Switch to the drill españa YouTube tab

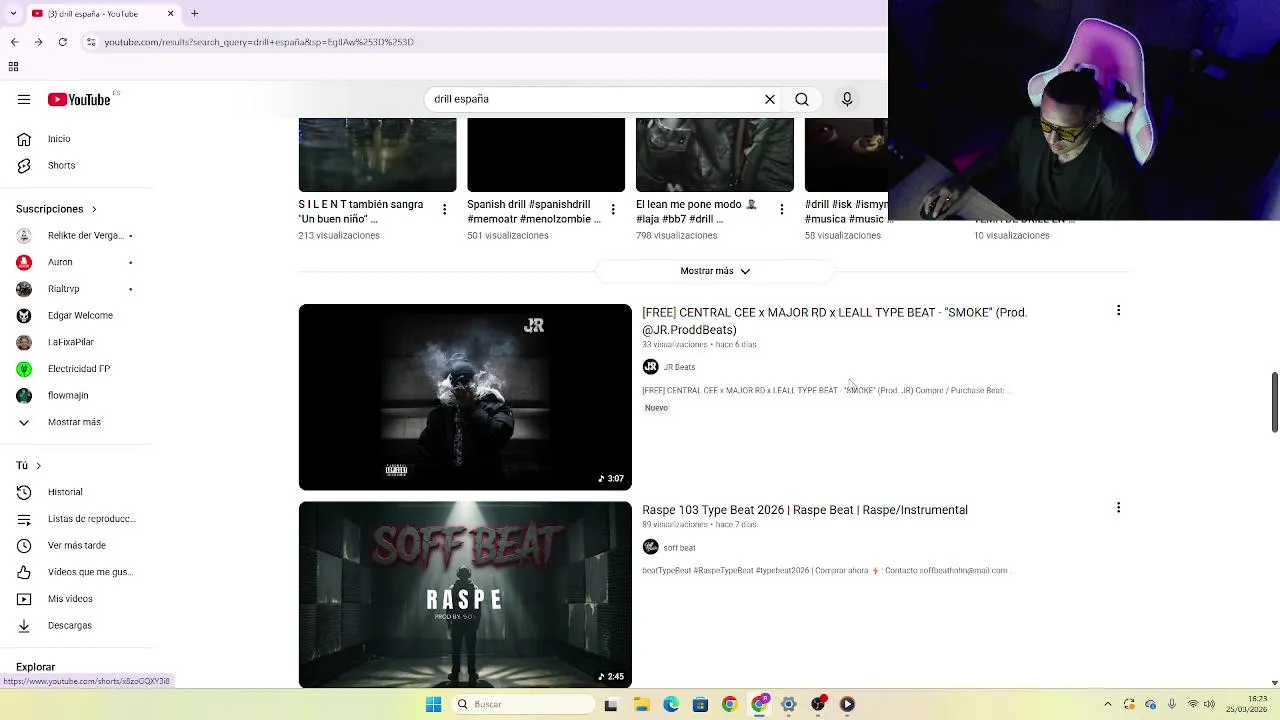point(103,14)
